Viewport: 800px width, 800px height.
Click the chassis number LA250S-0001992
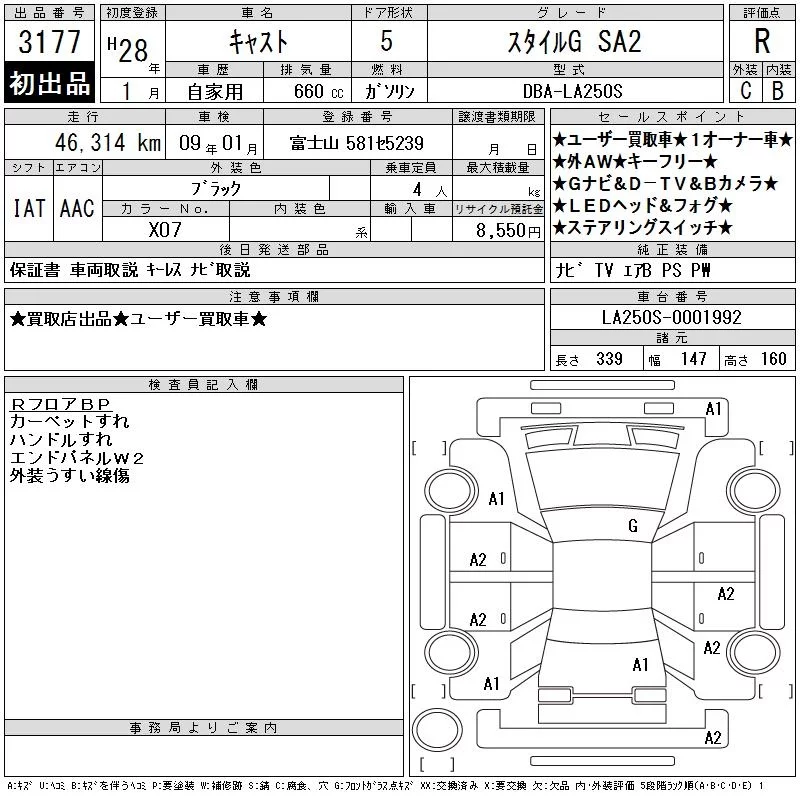tap(671, 317)
